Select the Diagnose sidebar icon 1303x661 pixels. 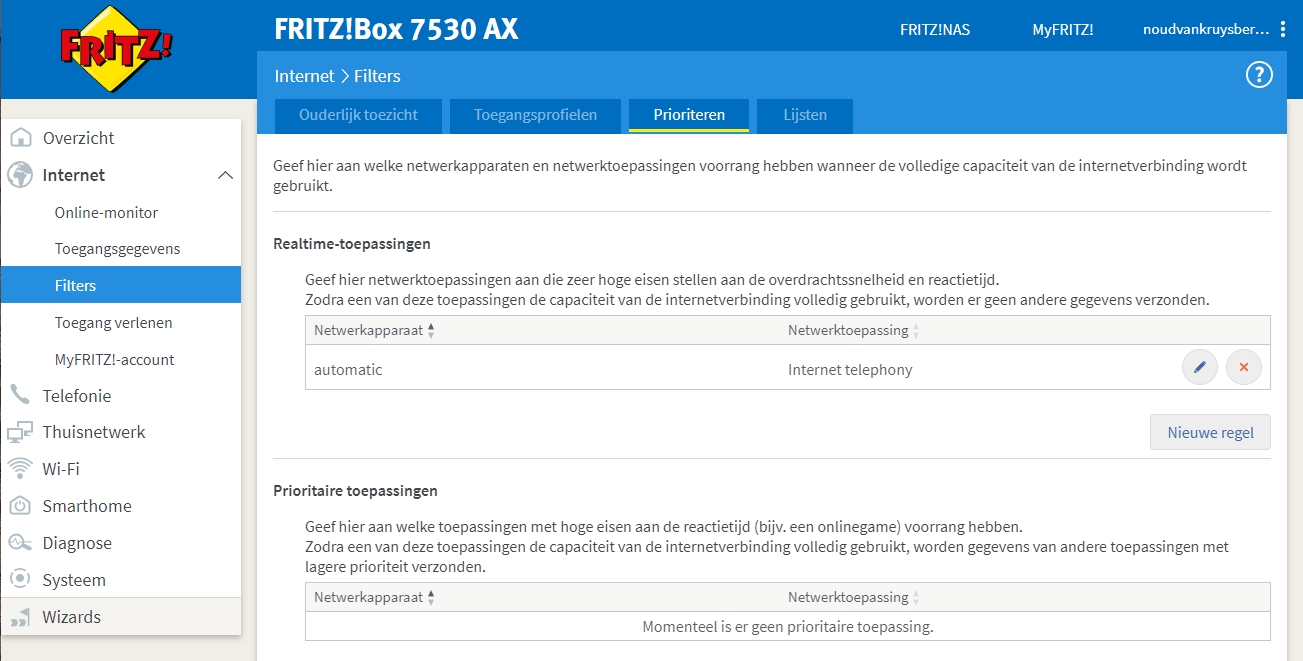tap(21, 542)
